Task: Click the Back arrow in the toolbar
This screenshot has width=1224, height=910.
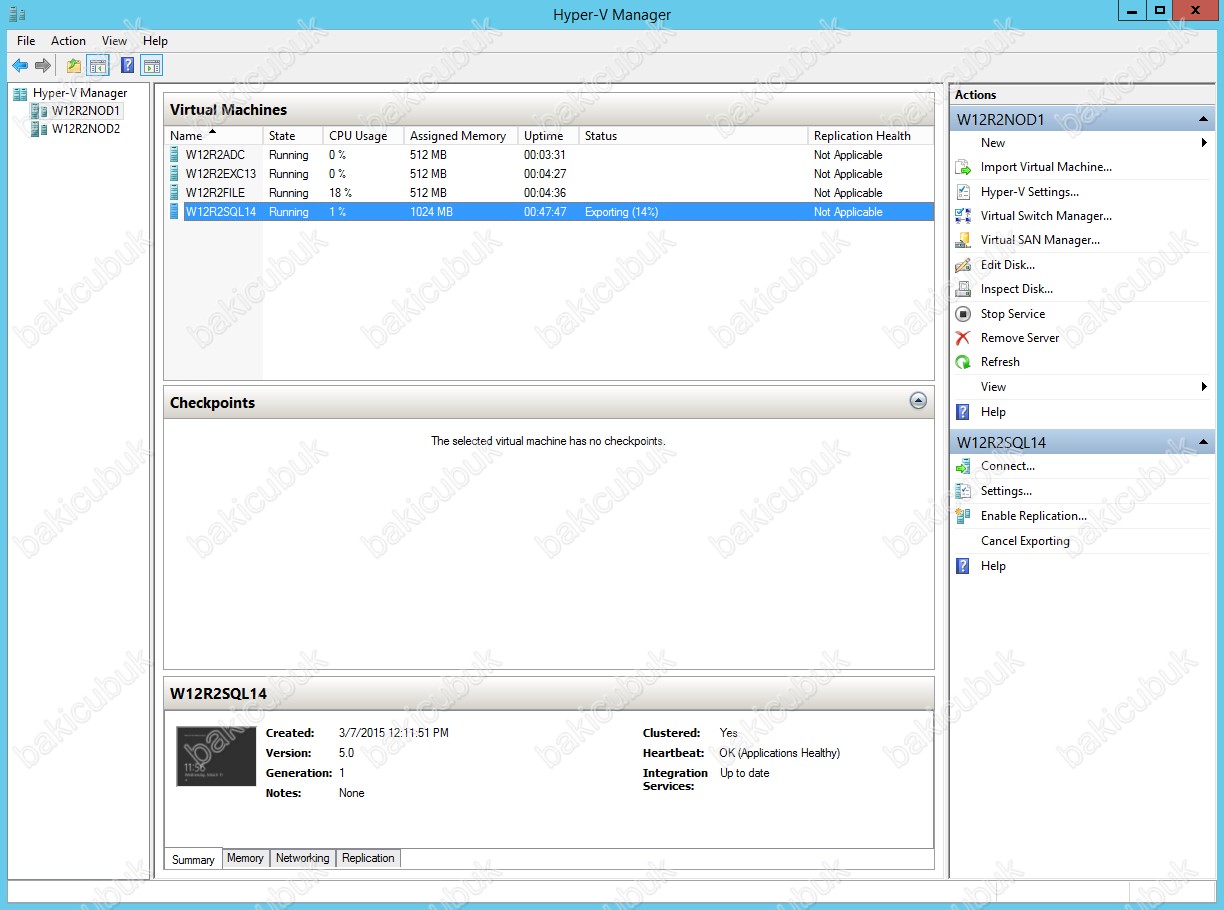Action: pyautogui.click(x=20, y=66)
